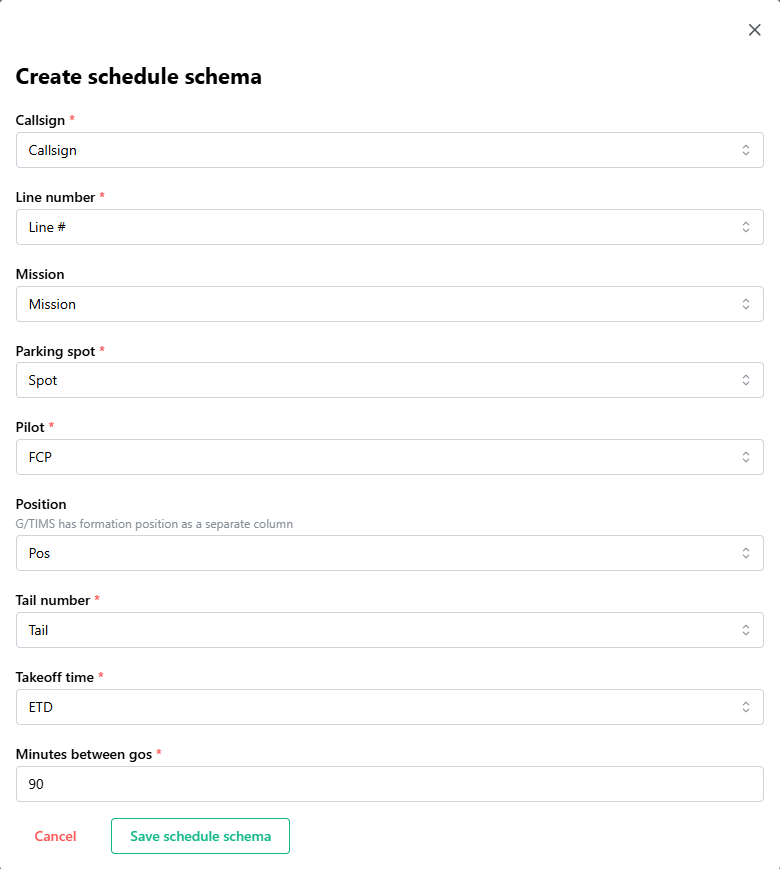This screenshot has height=869, width=780.
Task: Expand the Mission select field
Action: (x=380, y=304)
